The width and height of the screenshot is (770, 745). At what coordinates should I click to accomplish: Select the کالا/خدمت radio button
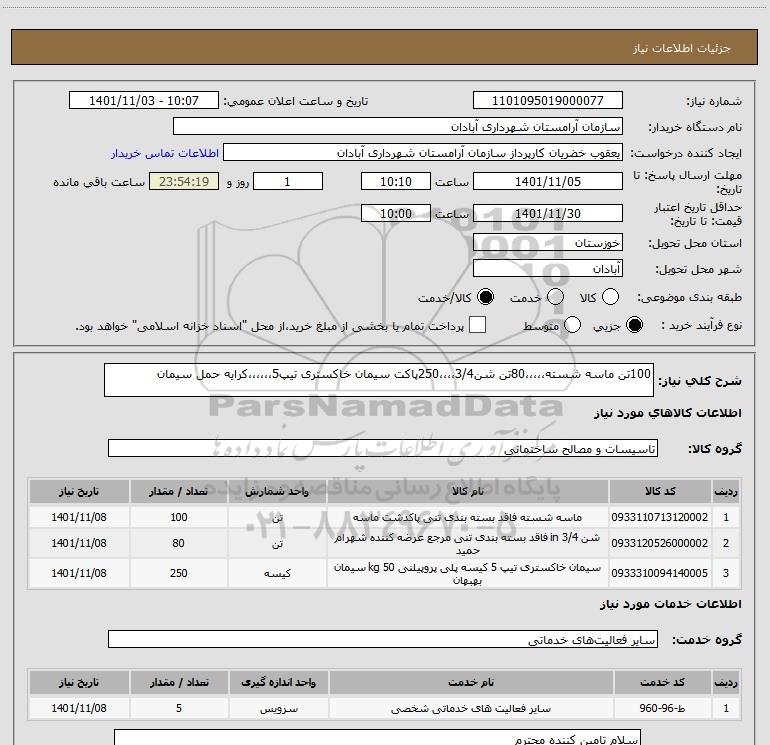[x=486, y=297]
